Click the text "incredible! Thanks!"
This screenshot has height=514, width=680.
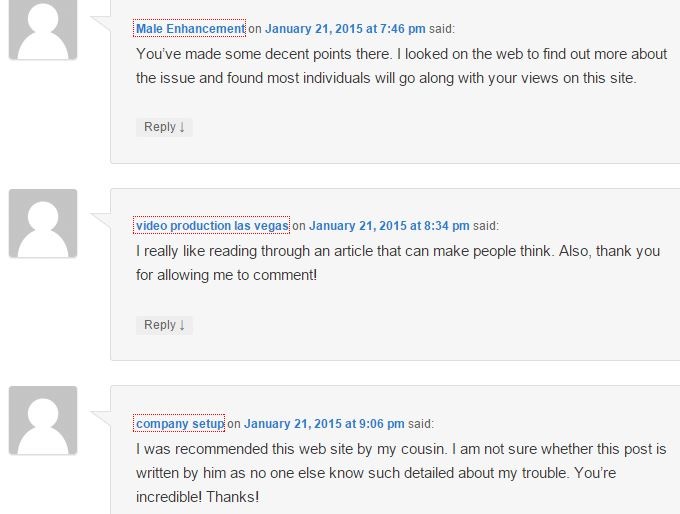point(197,497)
